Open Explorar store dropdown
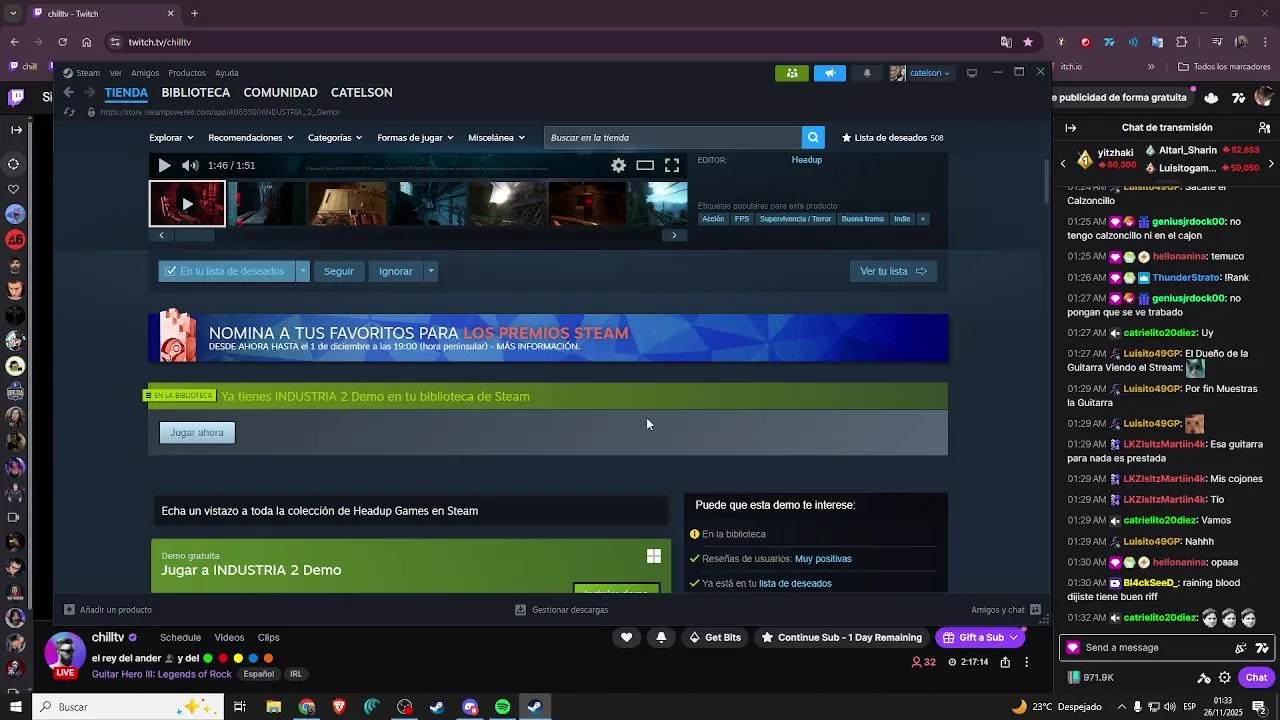 [x=171, y=138]
